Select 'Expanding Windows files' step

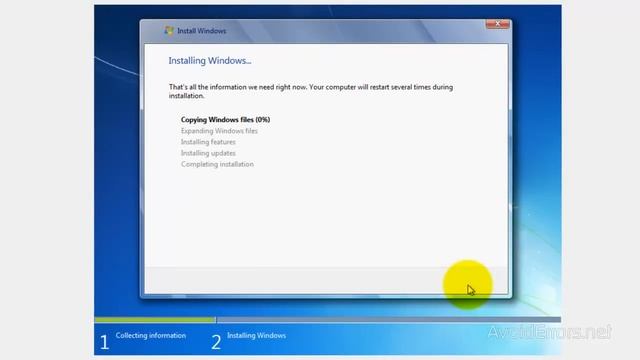point(219,131)
